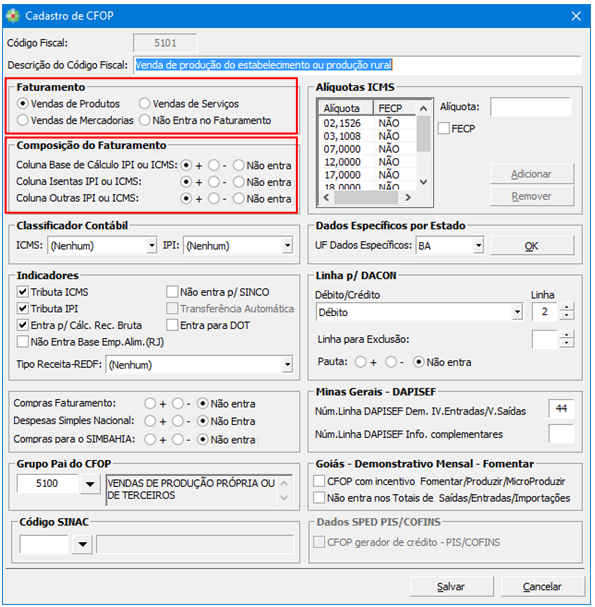Click DAPISEF Dem. IV field showing 44

(561, 409)
